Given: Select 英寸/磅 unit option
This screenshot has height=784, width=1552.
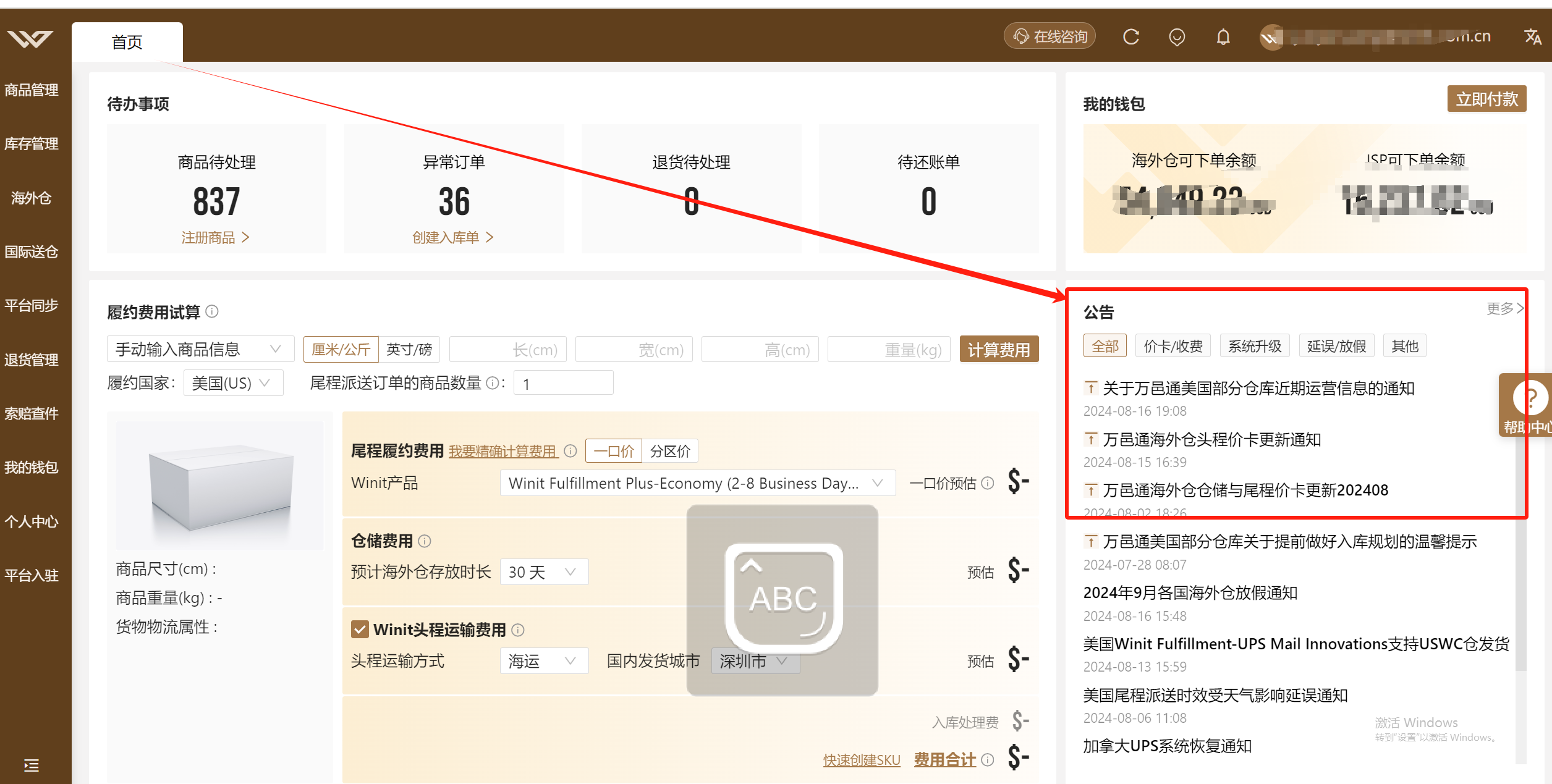Looking at the screenshot, I should (409, 350).
